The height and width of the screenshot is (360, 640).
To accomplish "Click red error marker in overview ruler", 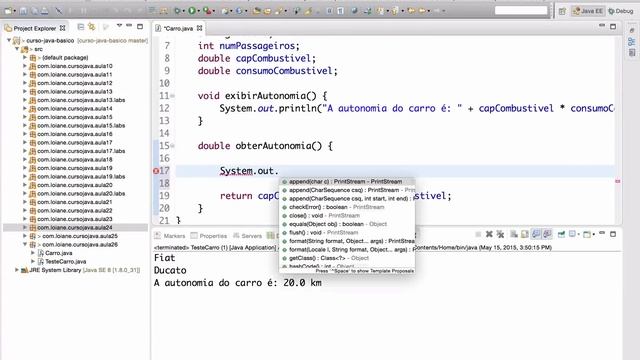I will click(x=618, y=181).
